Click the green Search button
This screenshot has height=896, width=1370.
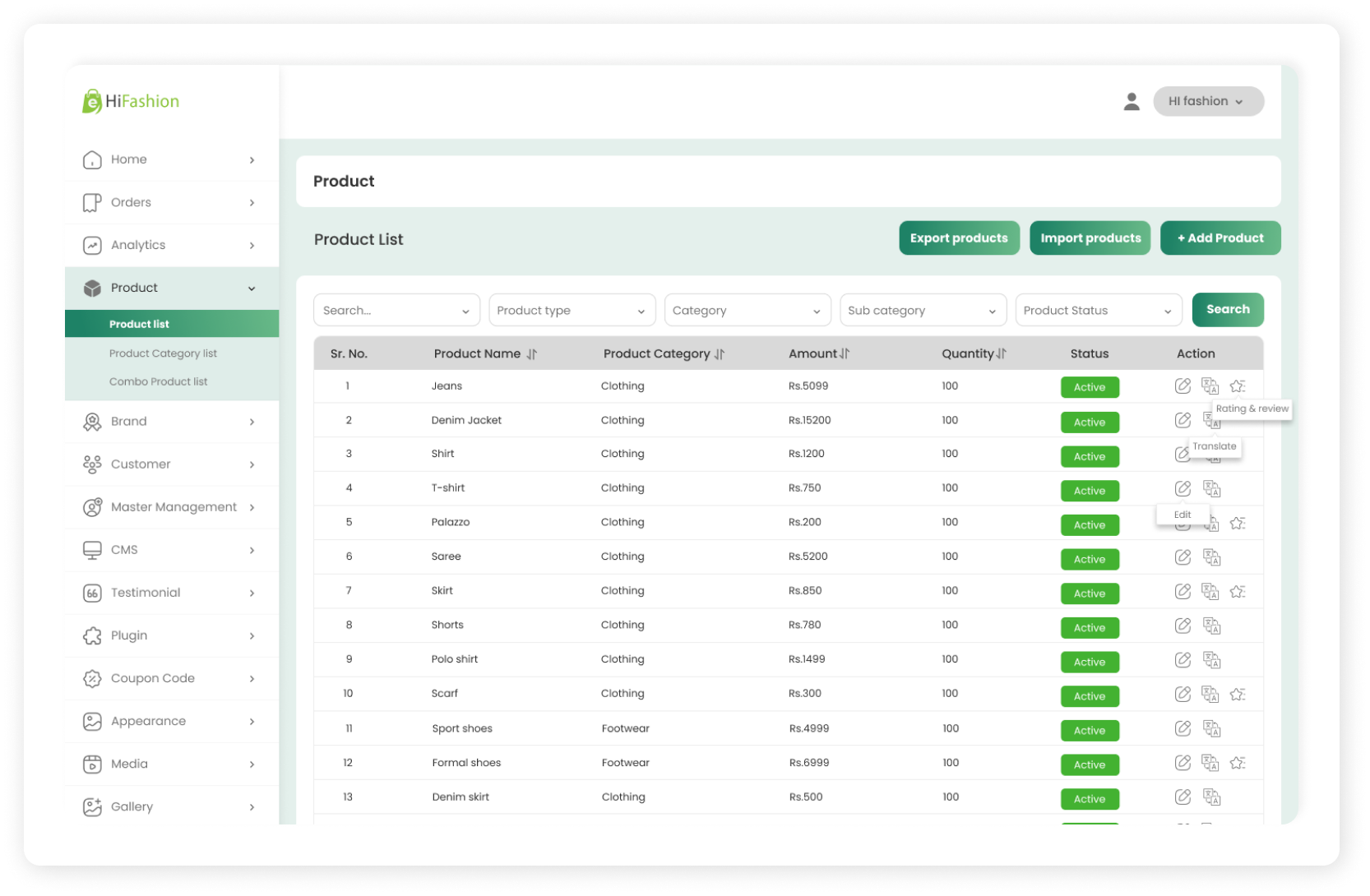(x=1228, y=310)
